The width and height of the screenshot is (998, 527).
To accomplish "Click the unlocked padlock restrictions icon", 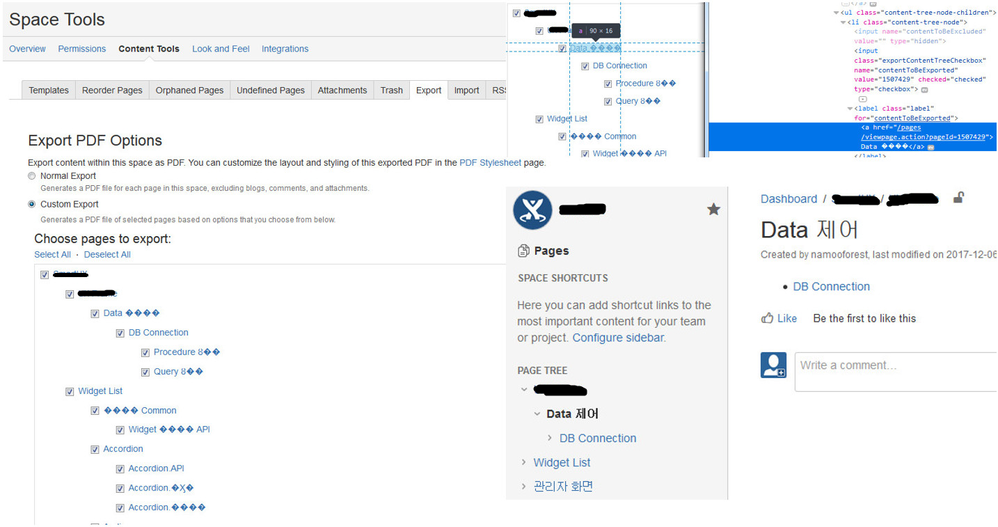I will (958, 198).
